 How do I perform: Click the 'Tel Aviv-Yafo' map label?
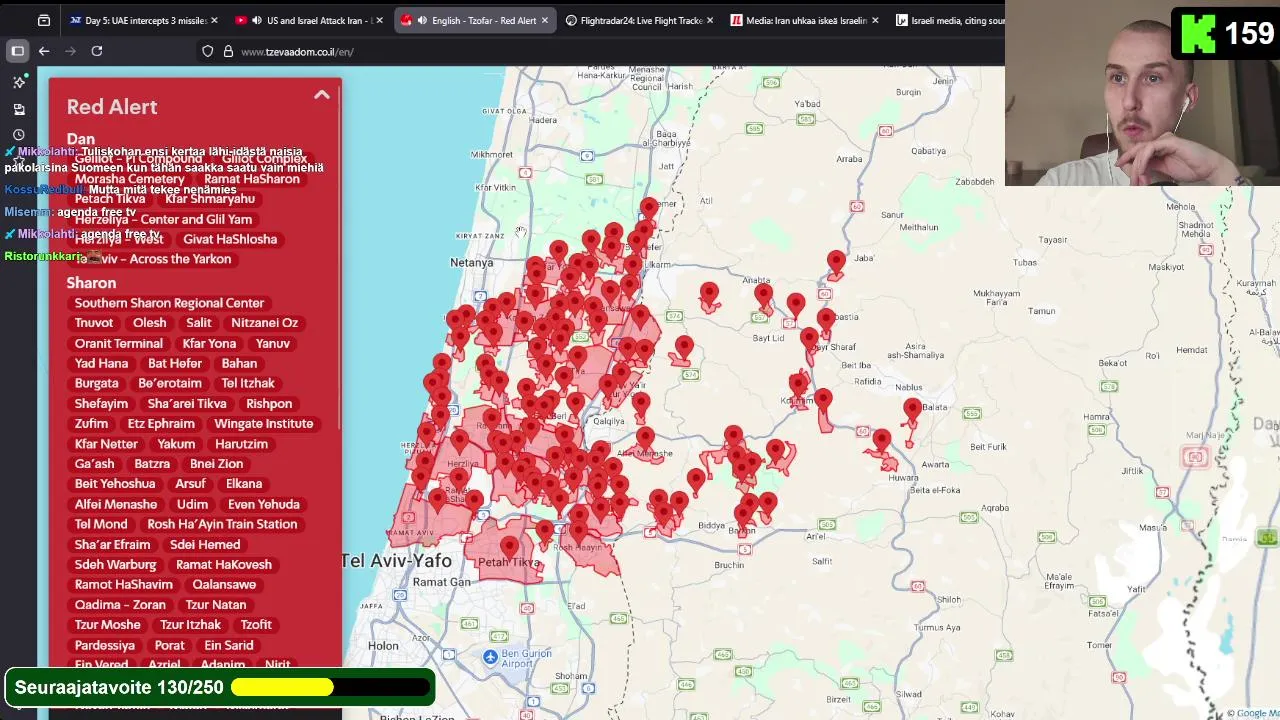point(396,561)
